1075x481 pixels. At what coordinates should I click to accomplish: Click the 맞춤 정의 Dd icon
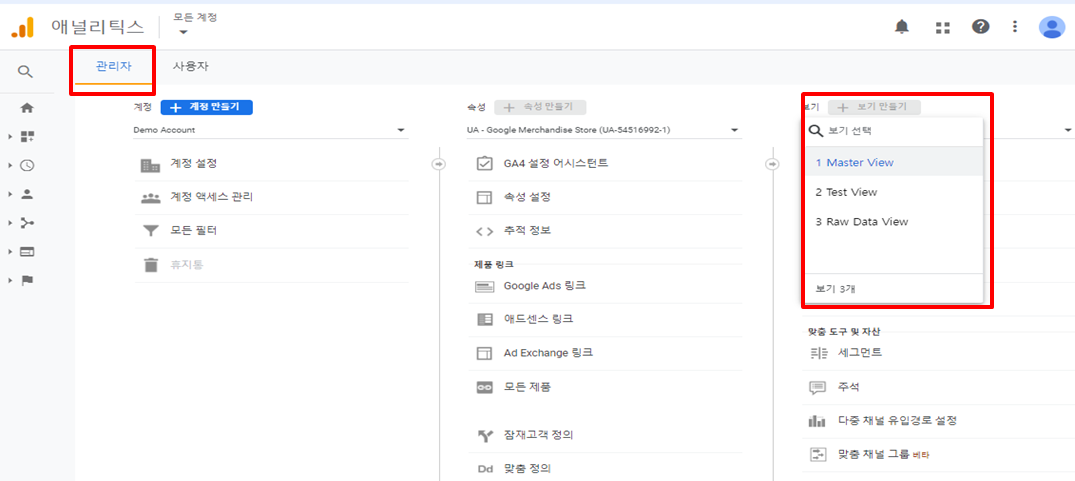click(485, 469)
